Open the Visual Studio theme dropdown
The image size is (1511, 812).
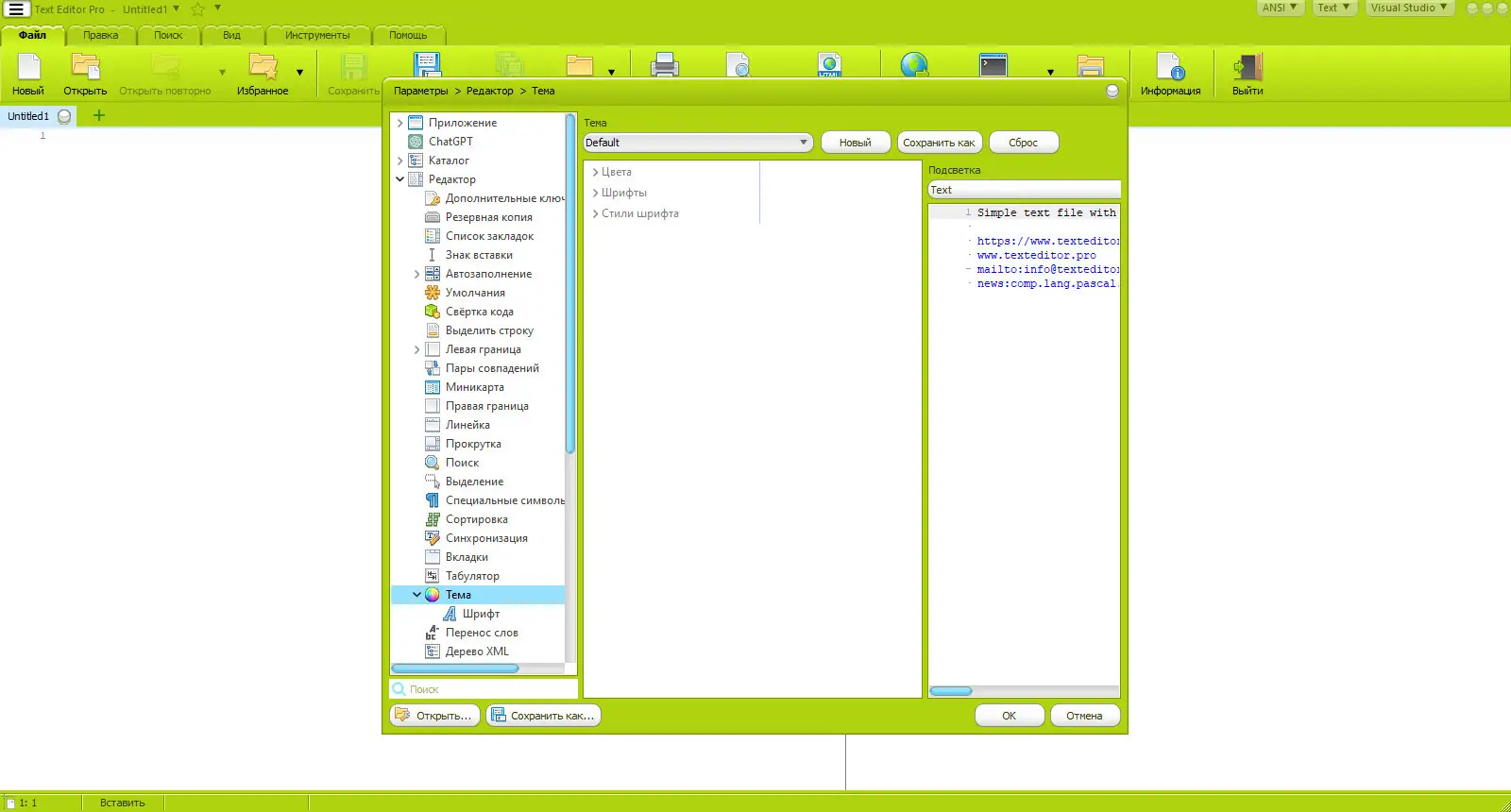(1409, 8)
